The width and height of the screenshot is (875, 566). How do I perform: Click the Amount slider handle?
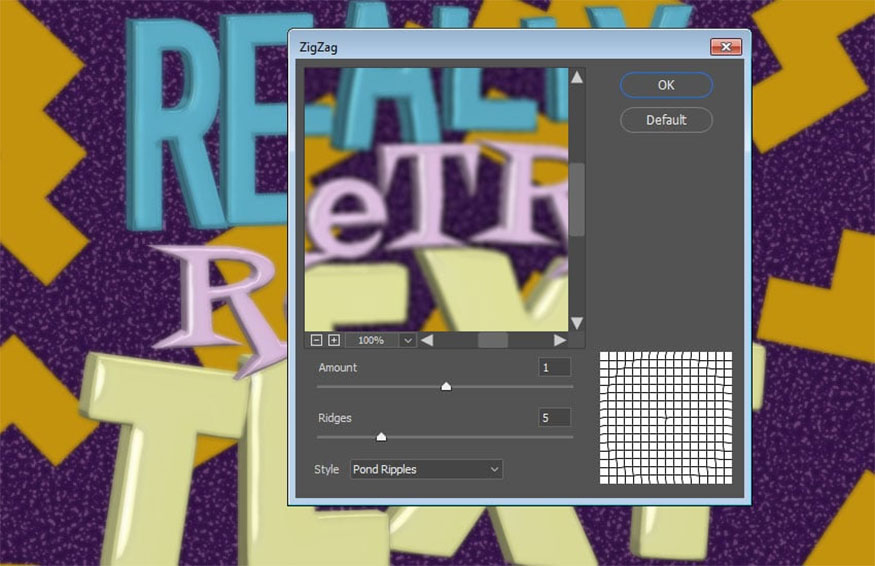[x=446, y=386]
